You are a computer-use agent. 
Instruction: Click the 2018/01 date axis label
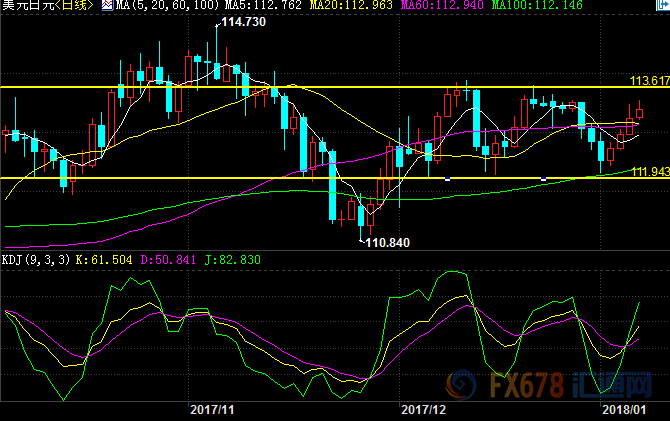[623, 409]
